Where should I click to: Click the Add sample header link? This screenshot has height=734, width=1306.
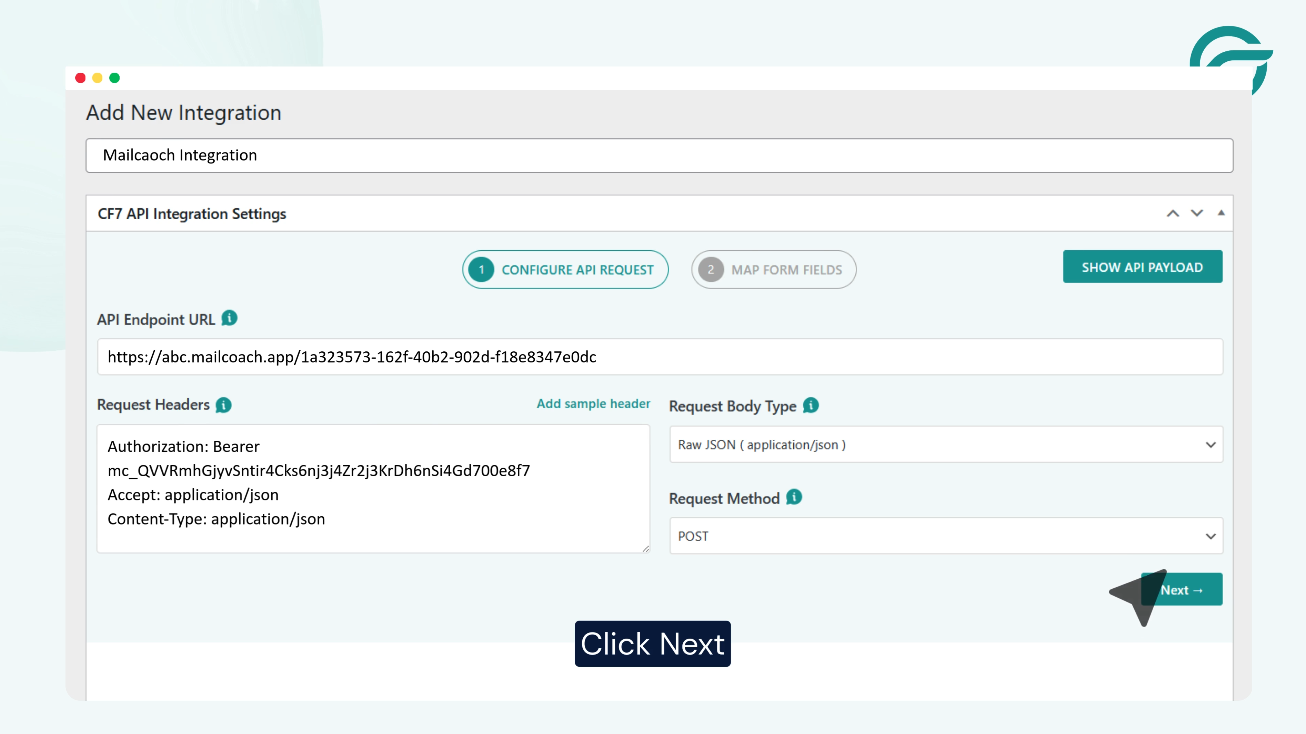593,403
